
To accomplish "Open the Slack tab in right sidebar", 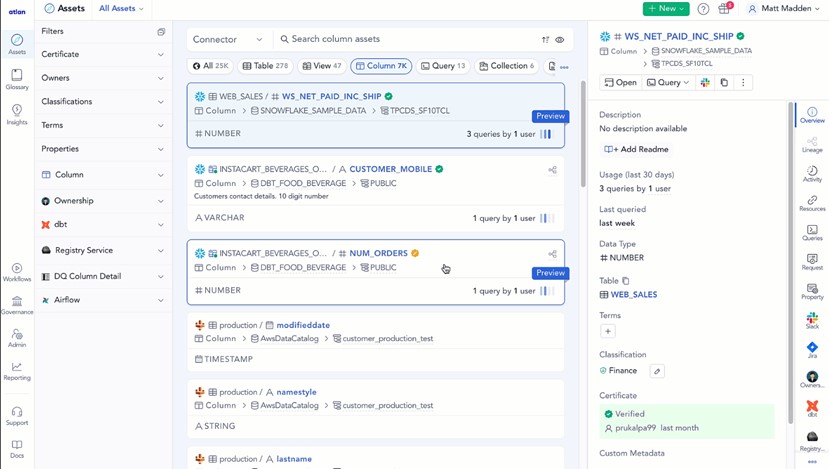I will [812, 320].
